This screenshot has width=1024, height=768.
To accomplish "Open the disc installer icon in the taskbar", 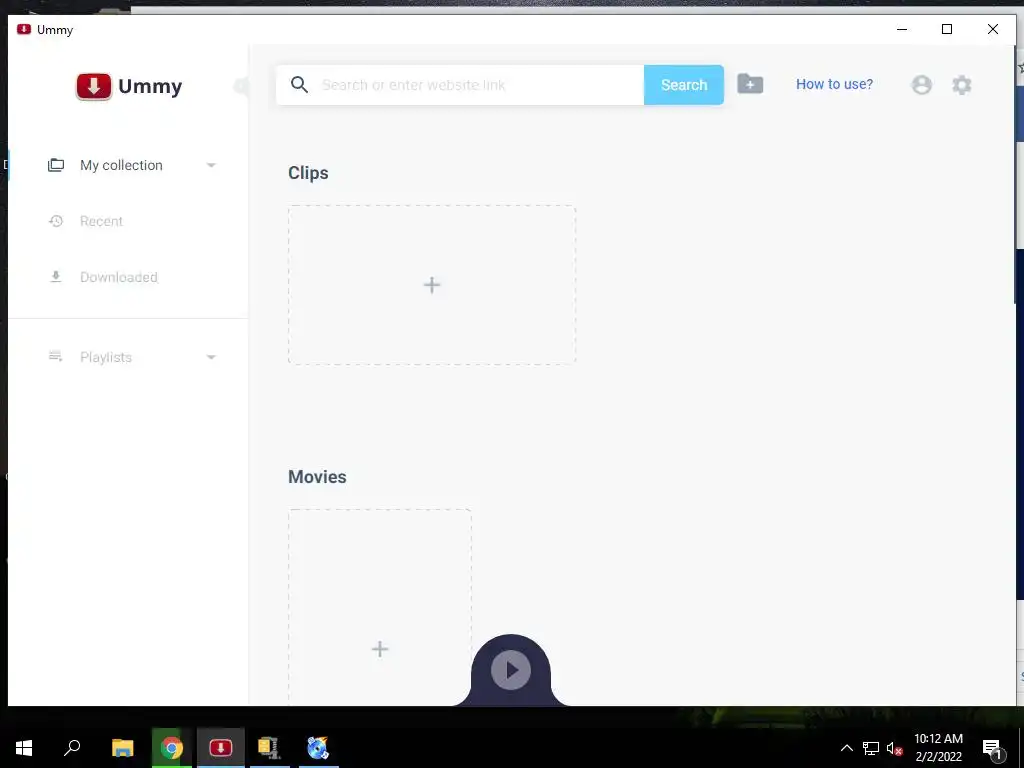I will click(318, 748).
